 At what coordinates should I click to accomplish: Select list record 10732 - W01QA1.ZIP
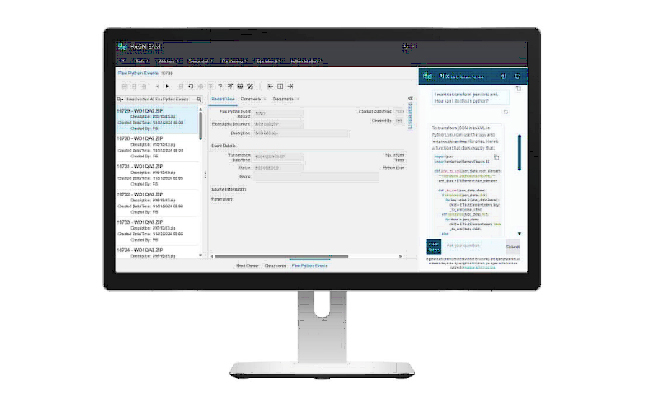[158, 203]
